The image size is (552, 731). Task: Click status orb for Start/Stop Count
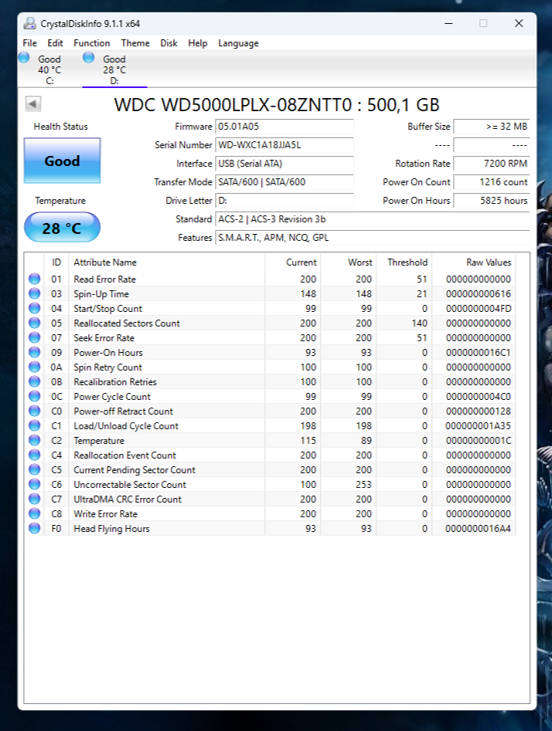(x=34, y=308)
